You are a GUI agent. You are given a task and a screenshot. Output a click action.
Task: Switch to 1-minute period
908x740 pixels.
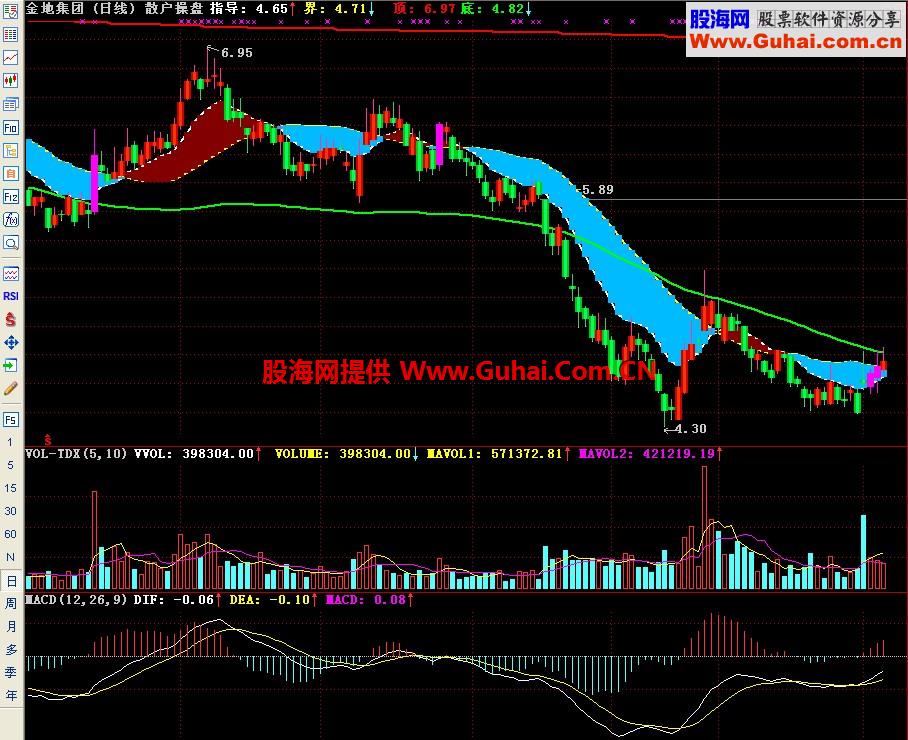click(10, 442)
